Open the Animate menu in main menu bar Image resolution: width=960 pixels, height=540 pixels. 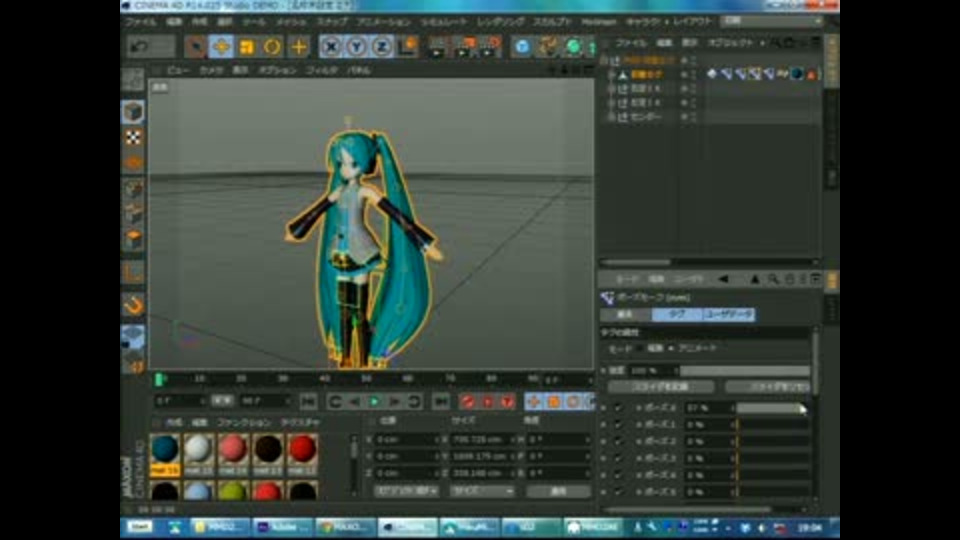point(383,21)
